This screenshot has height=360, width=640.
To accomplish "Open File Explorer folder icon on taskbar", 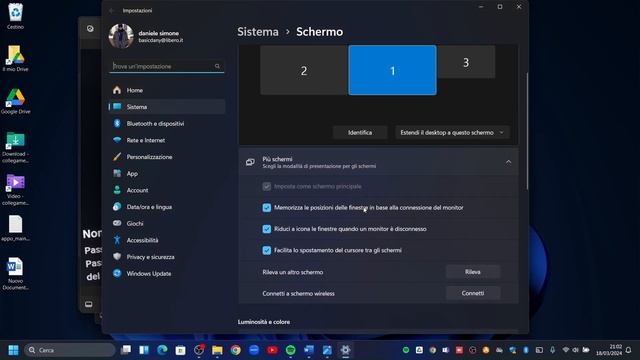I will click(x=217, y=350).
